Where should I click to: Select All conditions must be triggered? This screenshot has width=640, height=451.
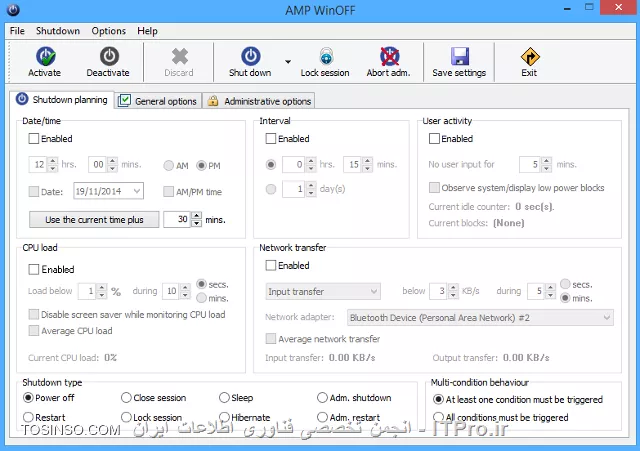[x=438, y=417]
